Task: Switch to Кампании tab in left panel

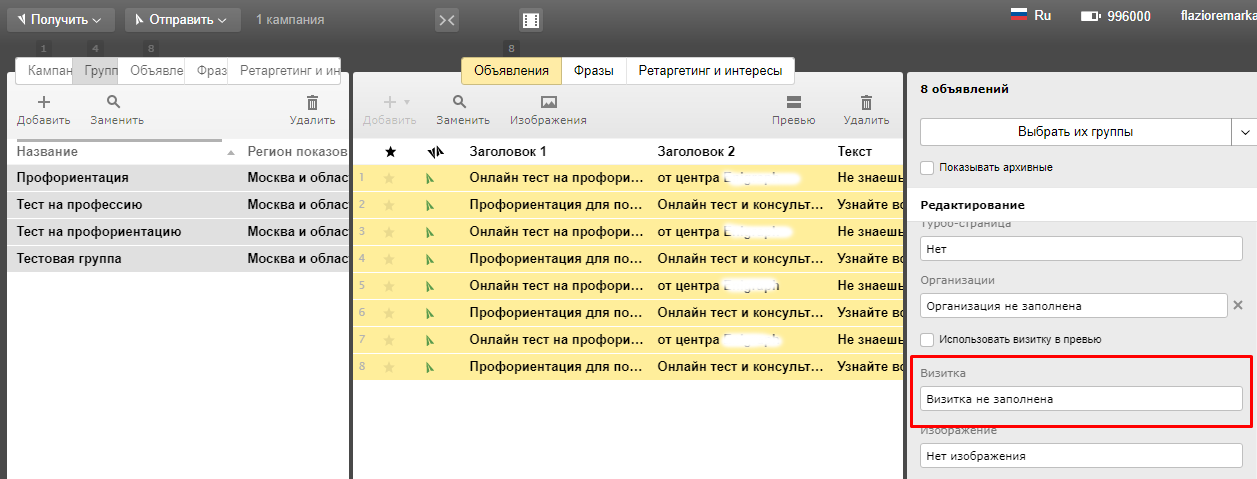Action: coord(45,71)
